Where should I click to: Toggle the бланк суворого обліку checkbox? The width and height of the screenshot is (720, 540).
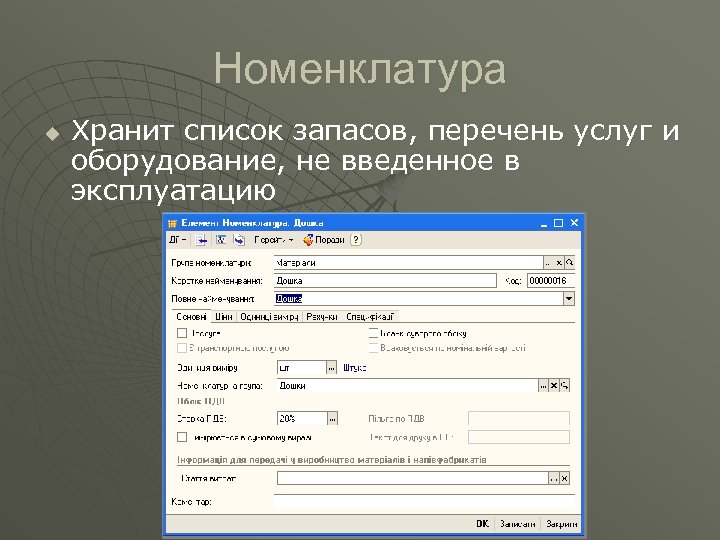[x=373, y=333]
